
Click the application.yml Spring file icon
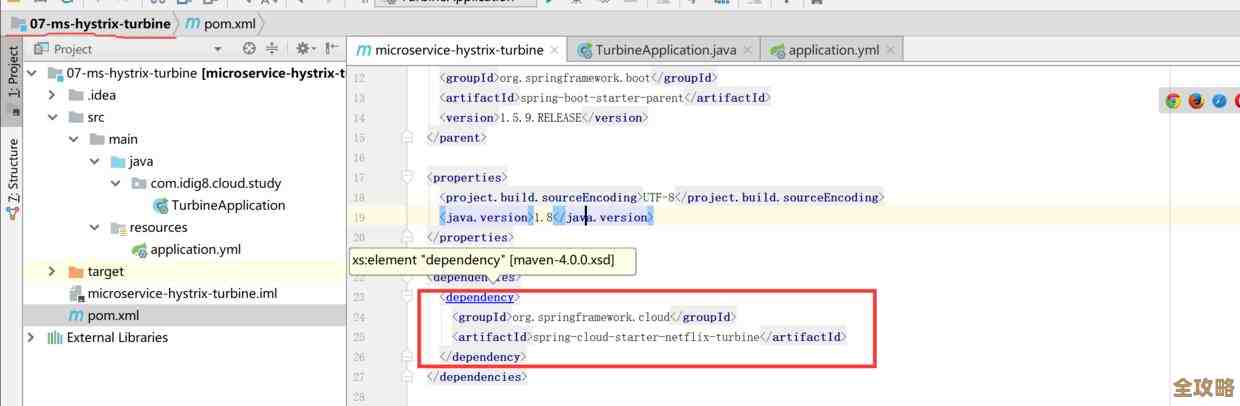[140, 249]
